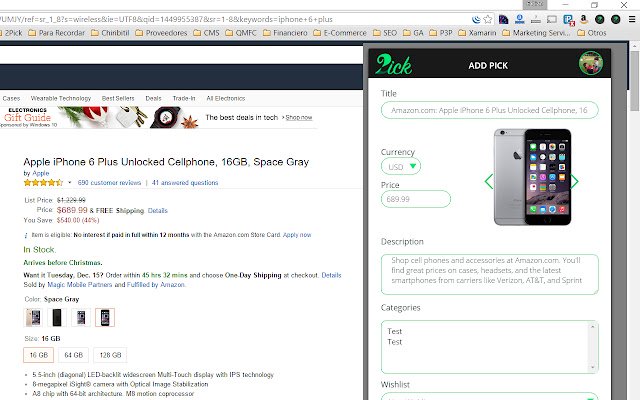The height and width of the screenshot is (400, 640).
Task: Click the Apple brand link
Action: pyautogui.click(x=40, y=173)
